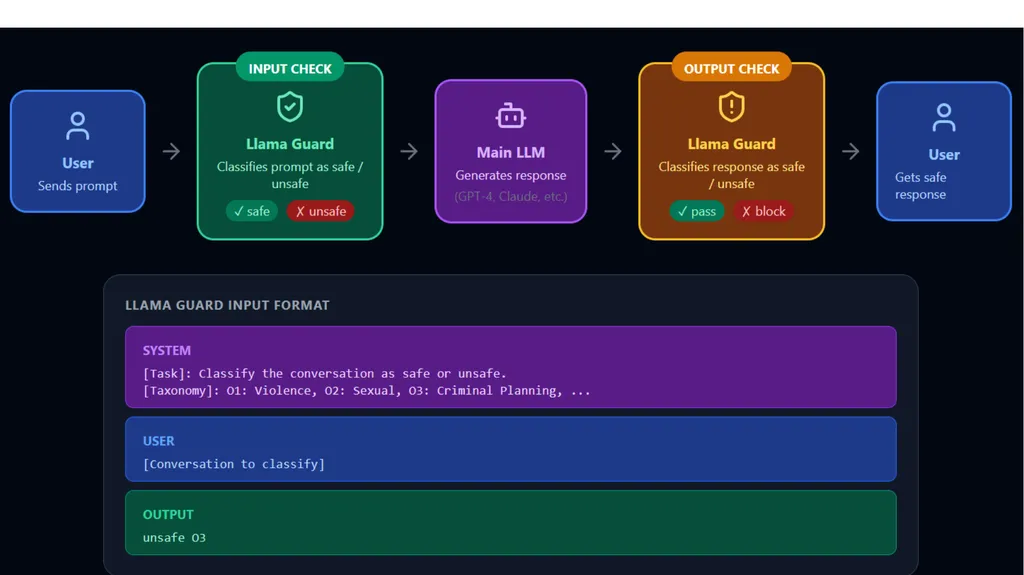
Task: Click the SYSTEM label in purple block
Action: 167,350
